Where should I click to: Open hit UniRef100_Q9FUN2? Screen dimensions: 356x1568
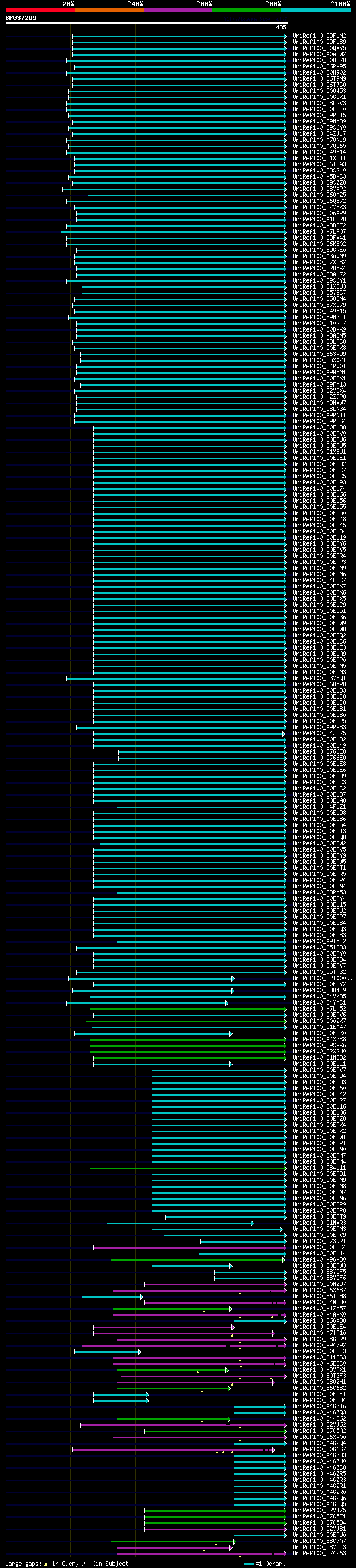pyautogui.click(x=319, y=36)
